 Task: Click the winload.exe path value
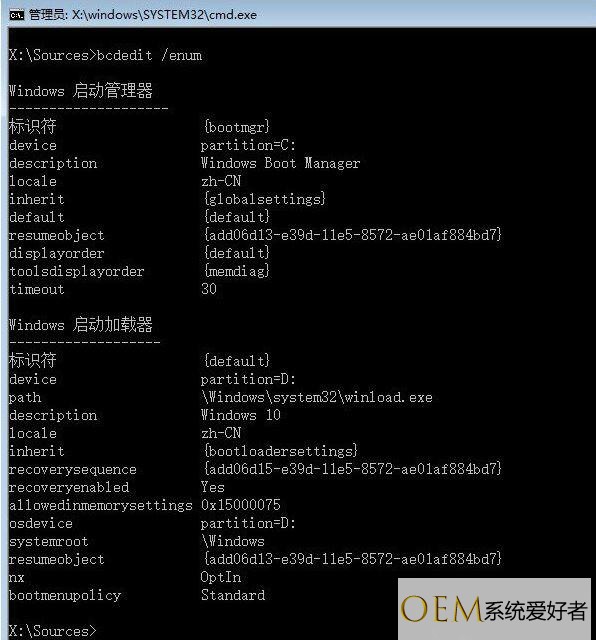coord(317,397)
